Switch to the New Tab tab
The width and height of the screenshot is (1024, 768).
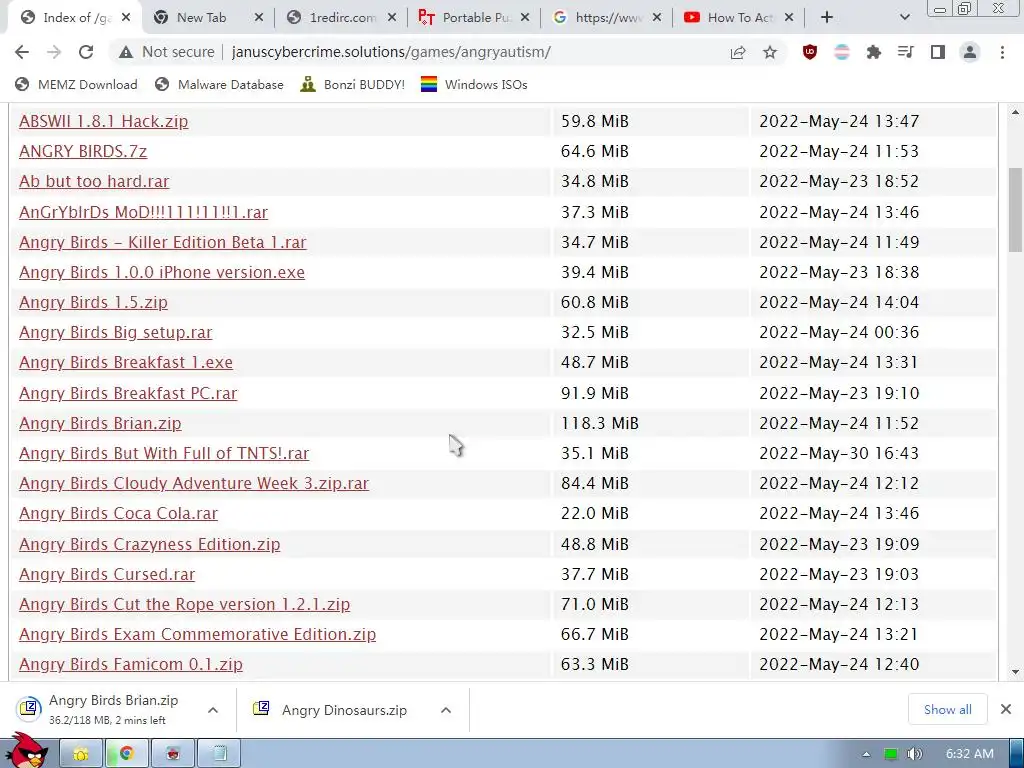click(200, 18)
